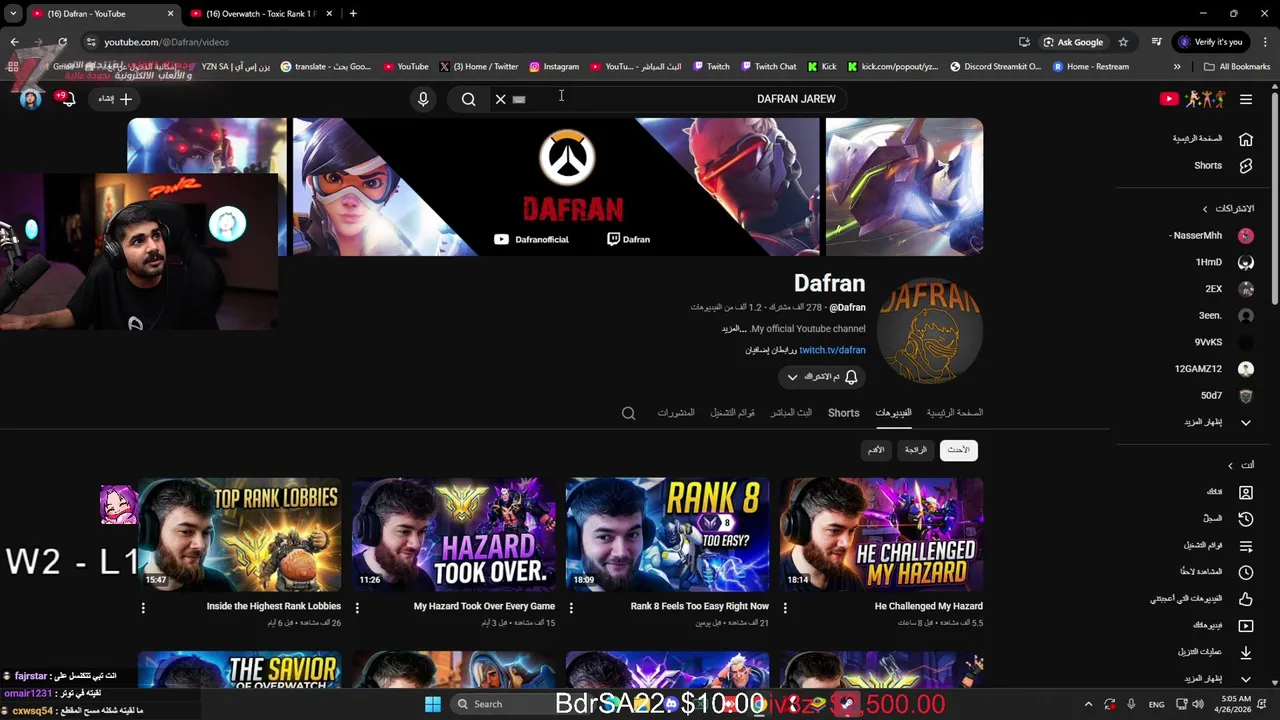Open the subscriptions section header arrow
The height and width of the screenshot is (720, 1280).
click(x=1205, y=209)
